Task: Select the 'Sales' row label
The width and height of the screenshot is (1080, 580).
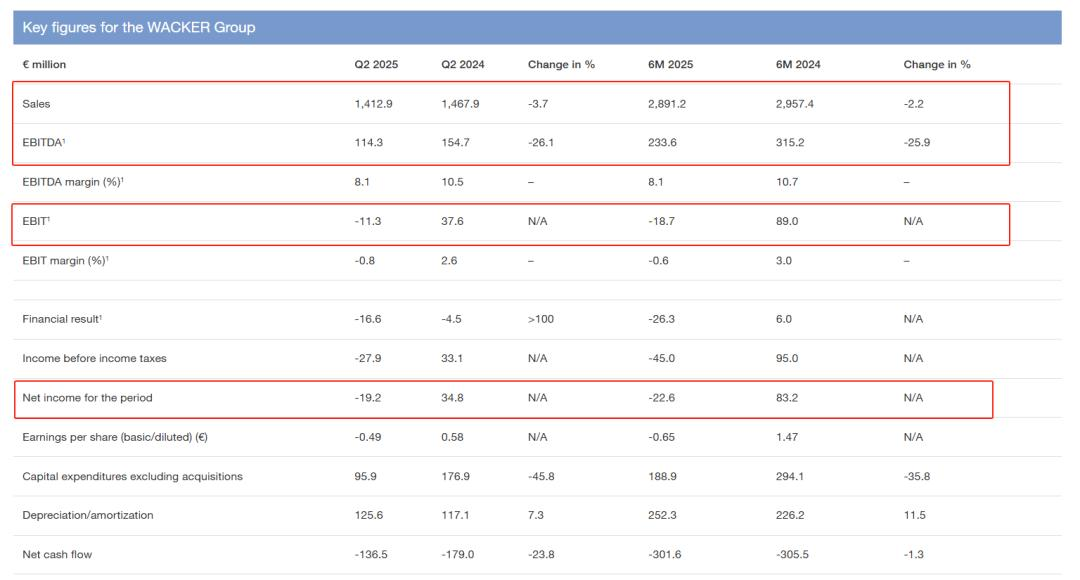Action: [36, 104]
